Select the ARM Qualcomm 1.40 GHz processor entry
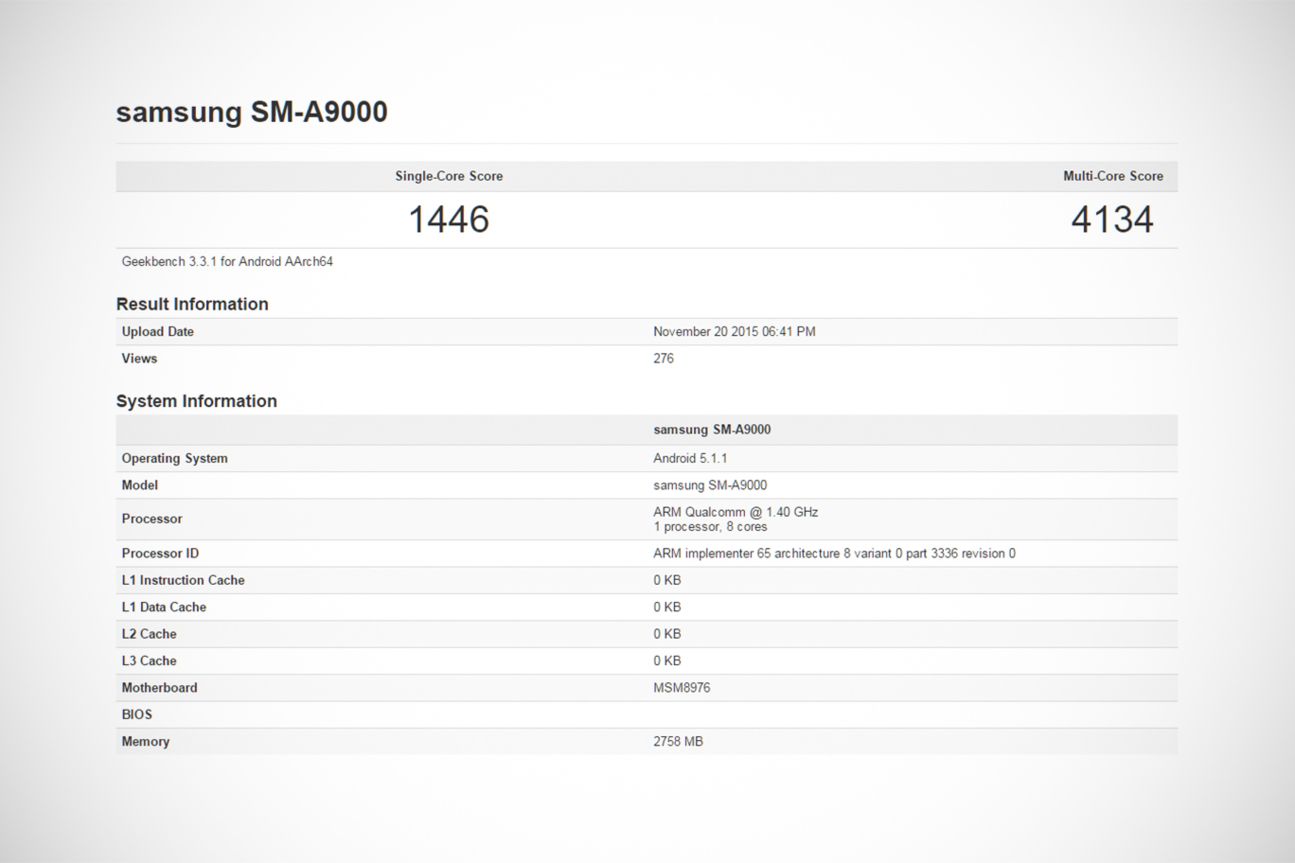 733,512
